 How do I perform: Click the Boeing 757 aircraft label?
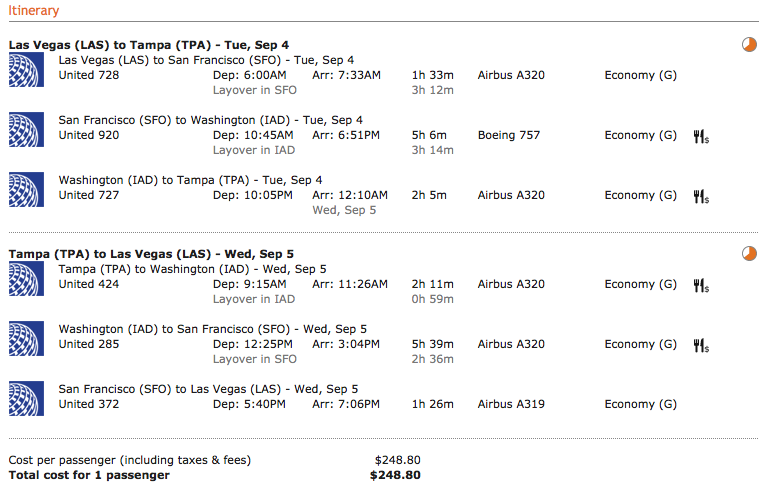(x=509, y=135)
